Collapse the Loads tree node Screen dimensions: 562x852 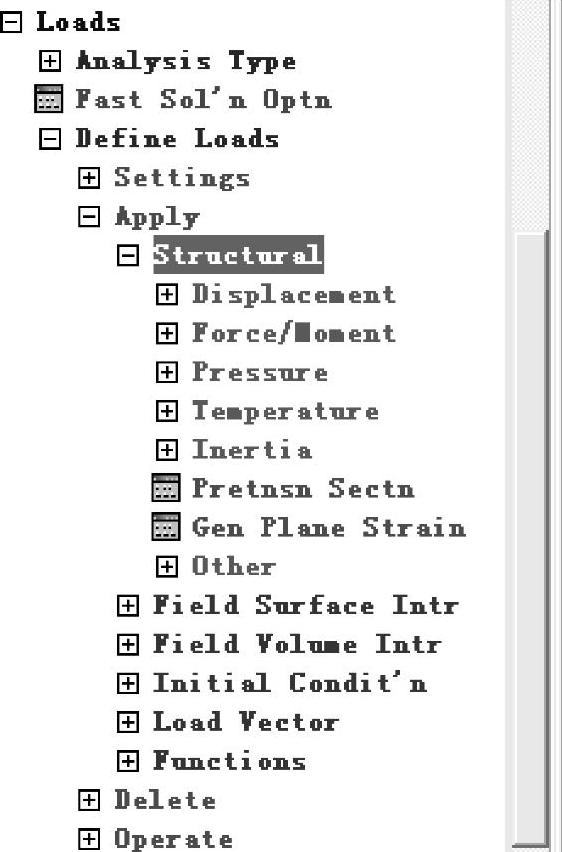click(10, 22)
